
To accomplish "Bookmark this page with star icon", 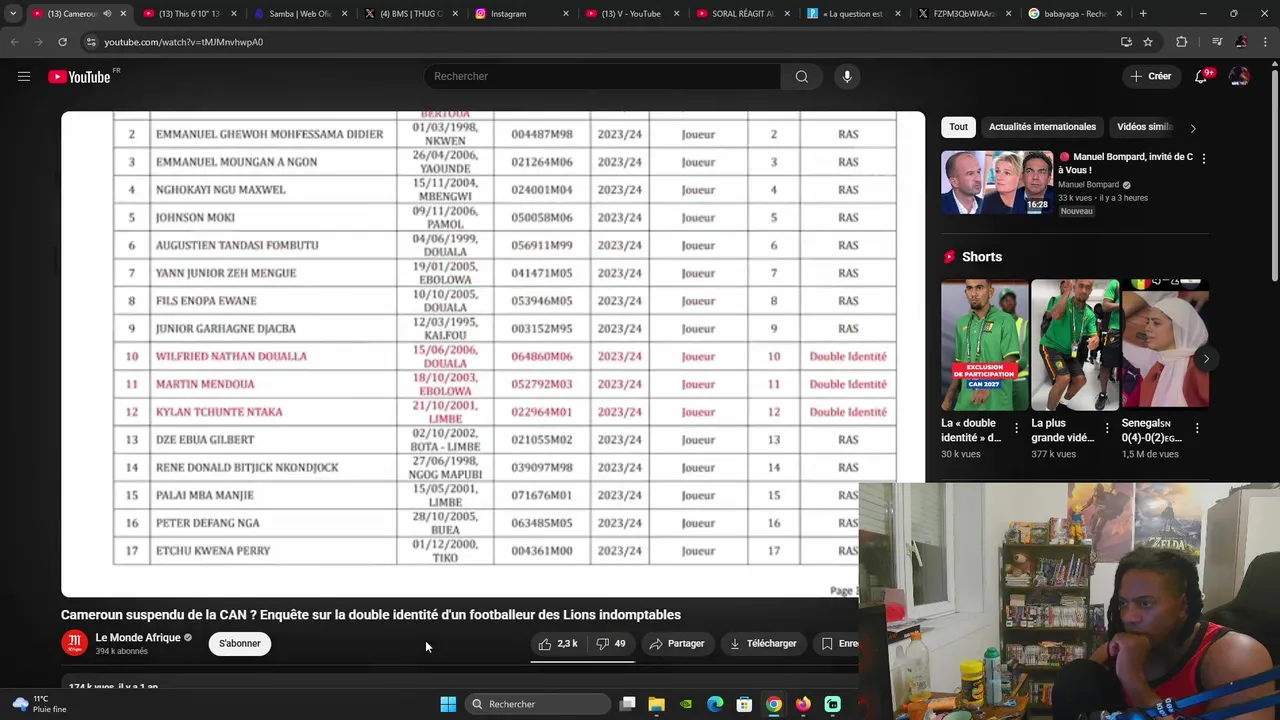I will point(1148,42).
